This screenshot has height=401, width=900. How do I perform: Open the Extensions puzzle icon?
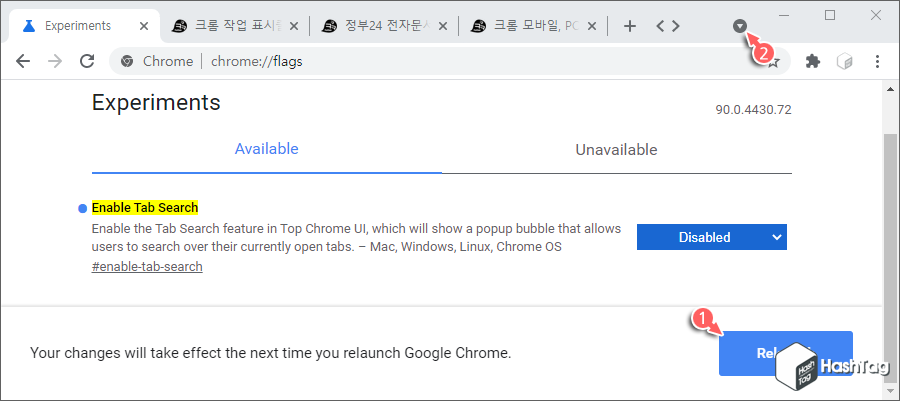click(x=813, y=61)
